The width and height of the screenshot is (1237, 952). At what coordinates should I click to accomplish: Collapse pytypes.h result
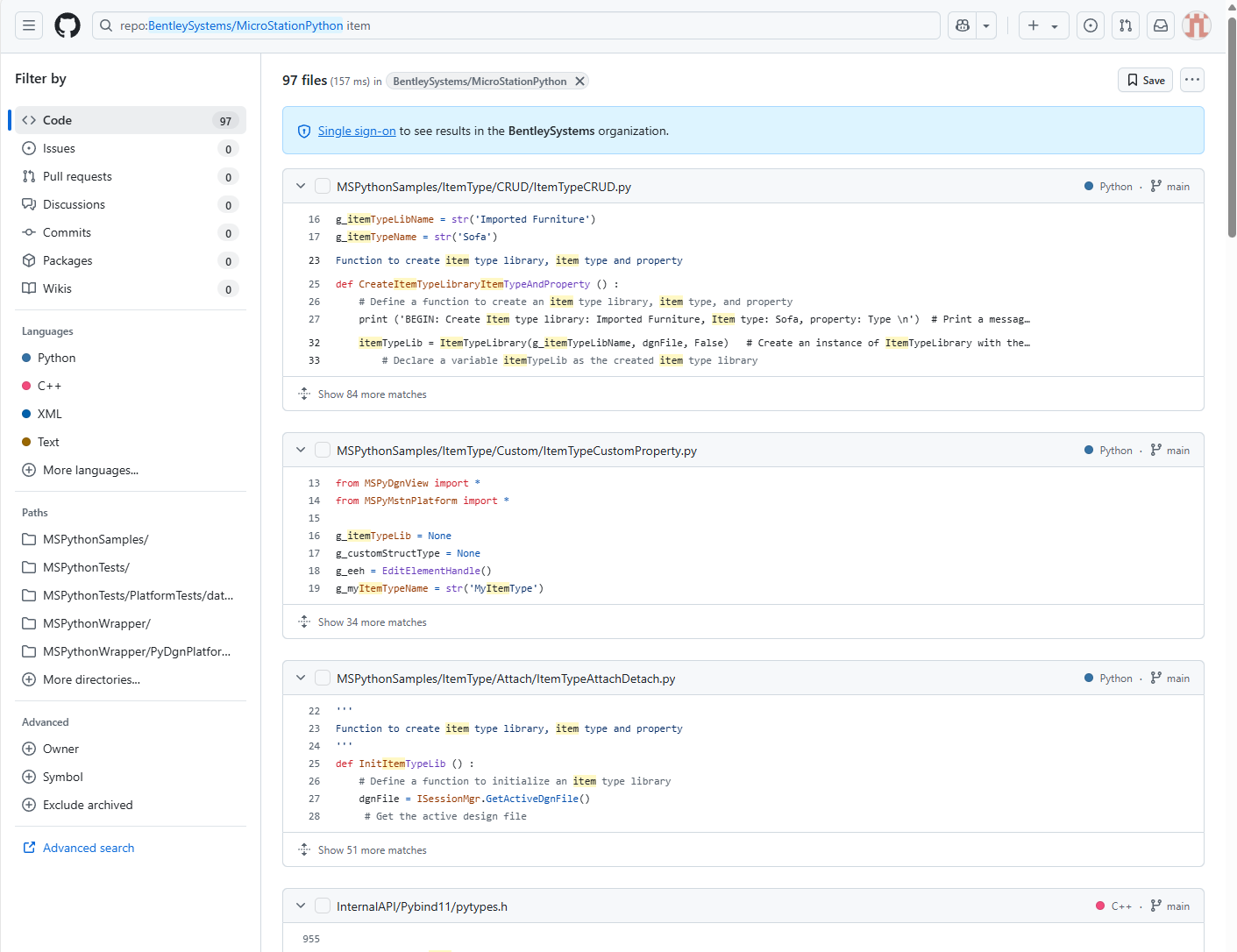click(301, 906)
